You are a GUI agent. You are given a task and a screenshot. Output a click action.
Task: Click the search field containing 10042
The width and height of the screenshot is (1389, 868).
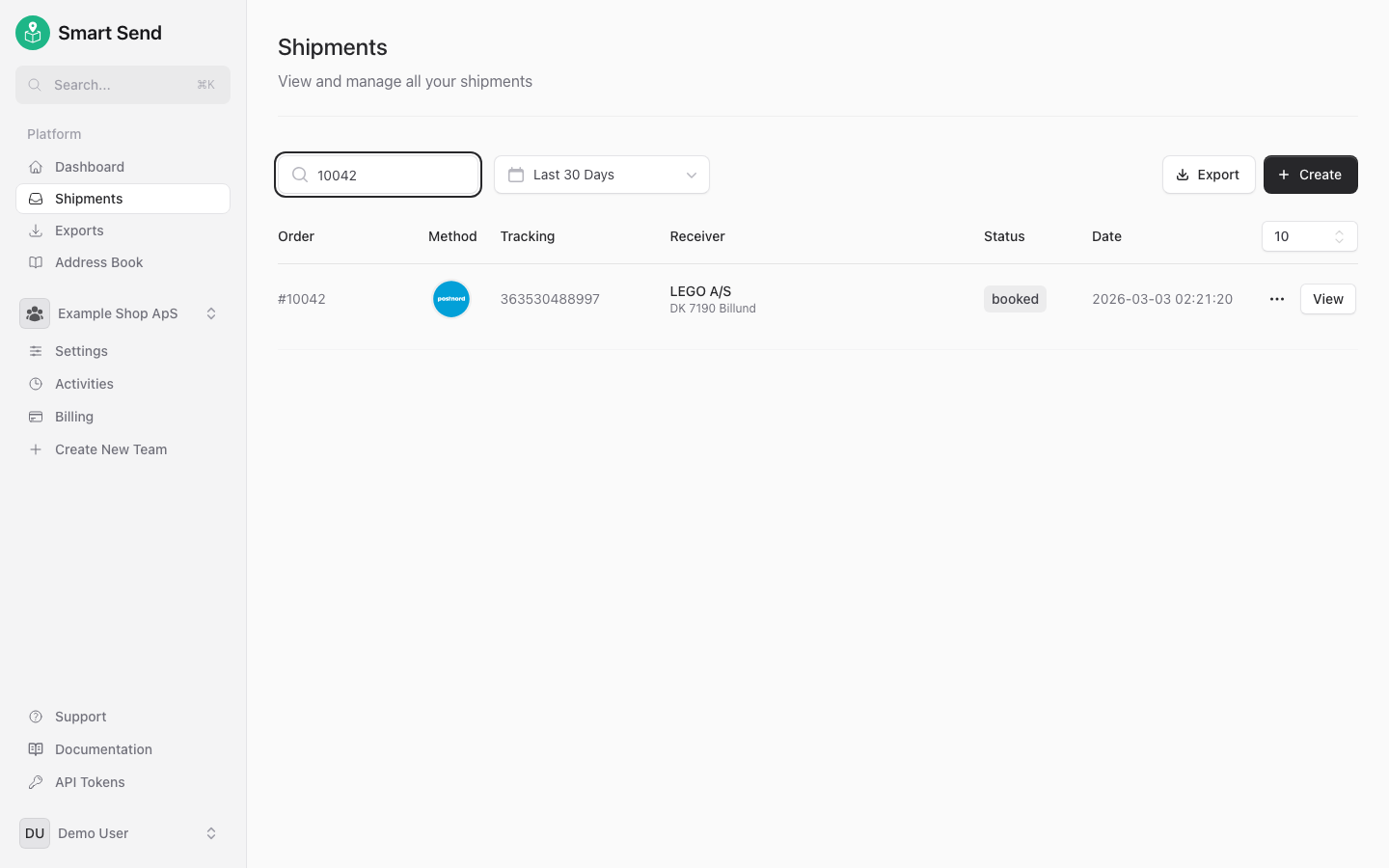(x=378, y=175)
